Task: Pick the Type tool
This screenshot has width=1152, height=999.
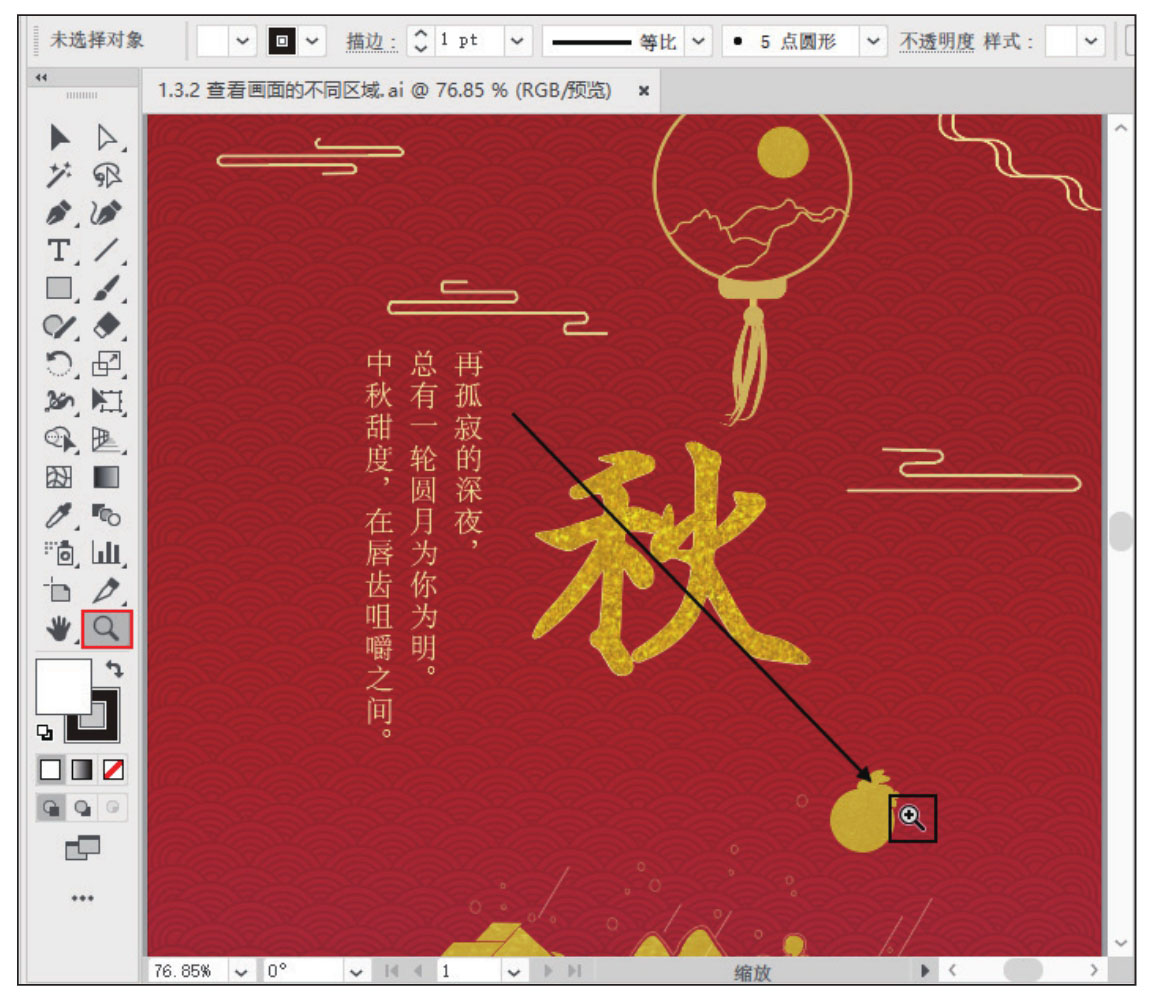Action: 59,250
